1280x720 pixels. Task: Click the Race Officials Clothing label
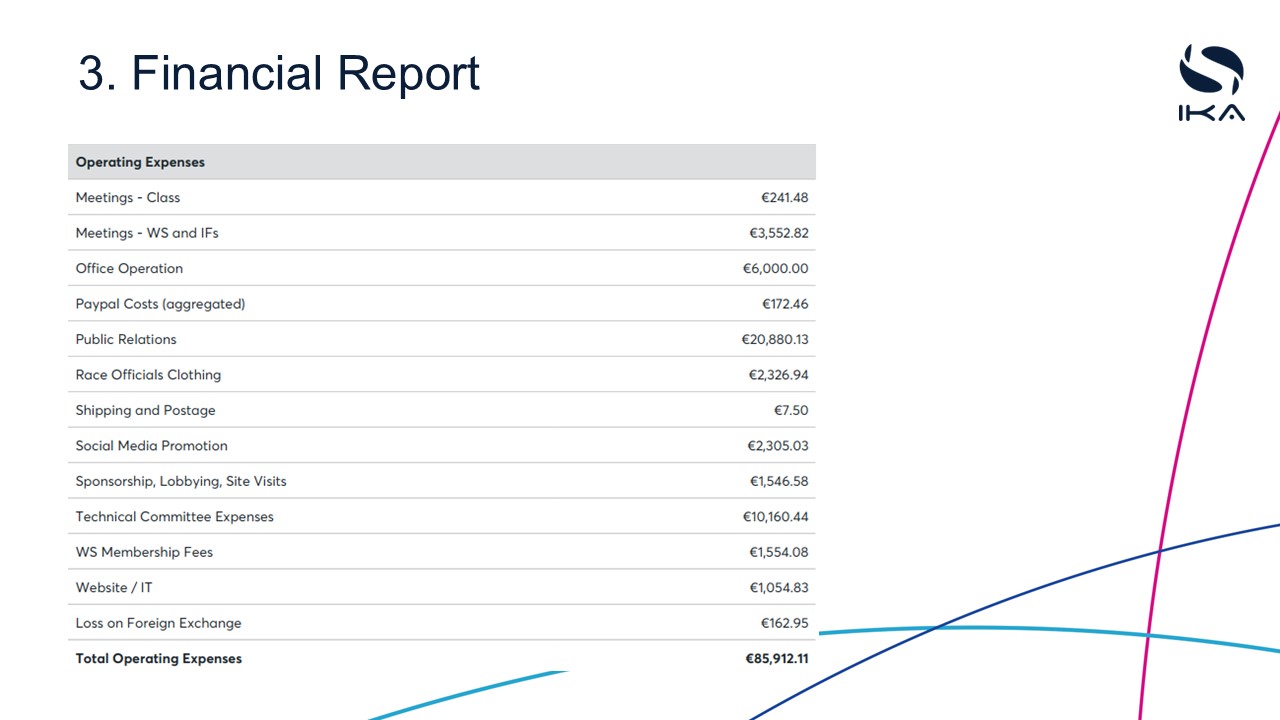coord(148,375)
